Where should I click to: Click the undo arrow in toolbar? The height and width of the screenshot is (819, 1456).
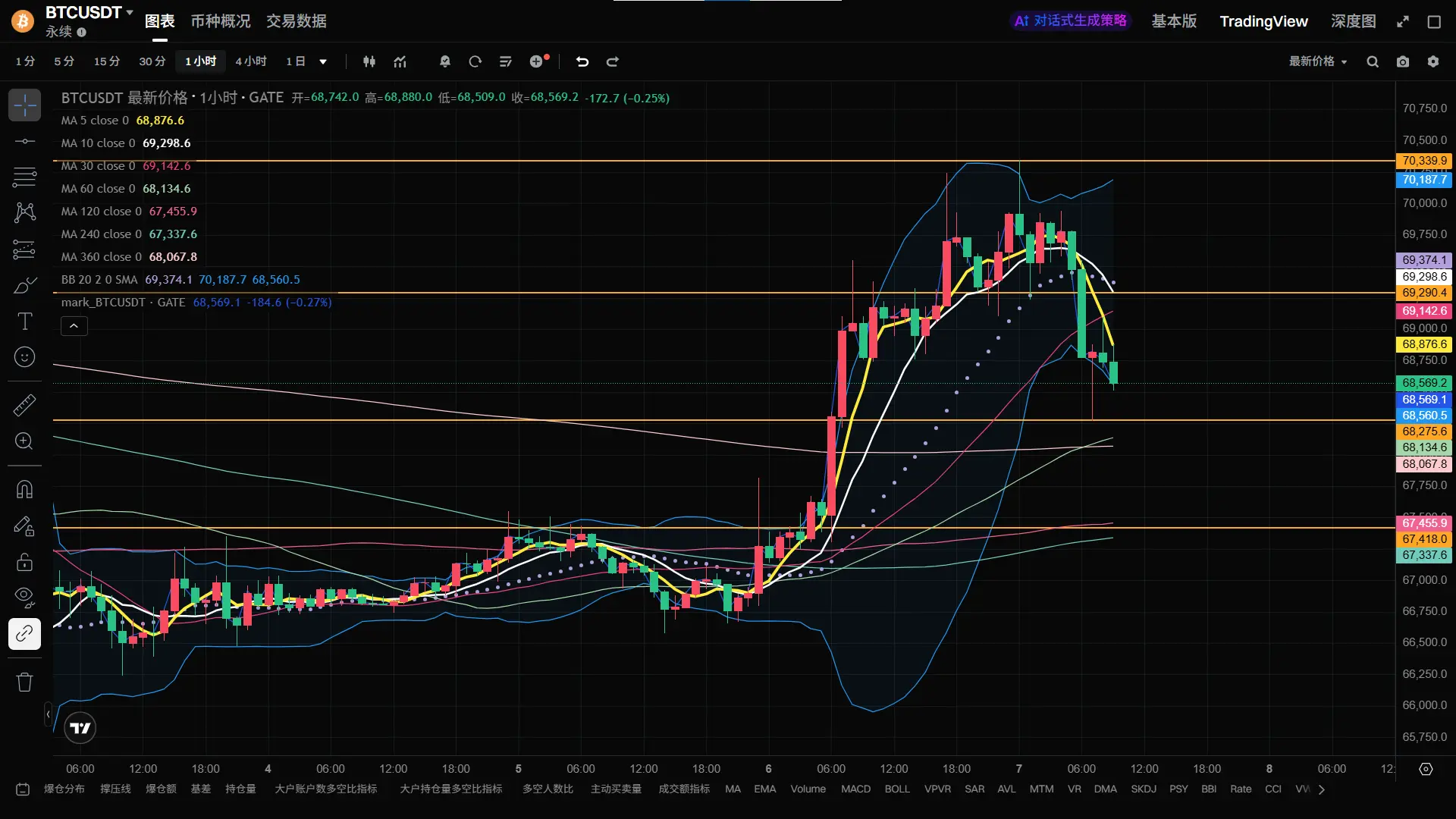(x=582, y=61)
